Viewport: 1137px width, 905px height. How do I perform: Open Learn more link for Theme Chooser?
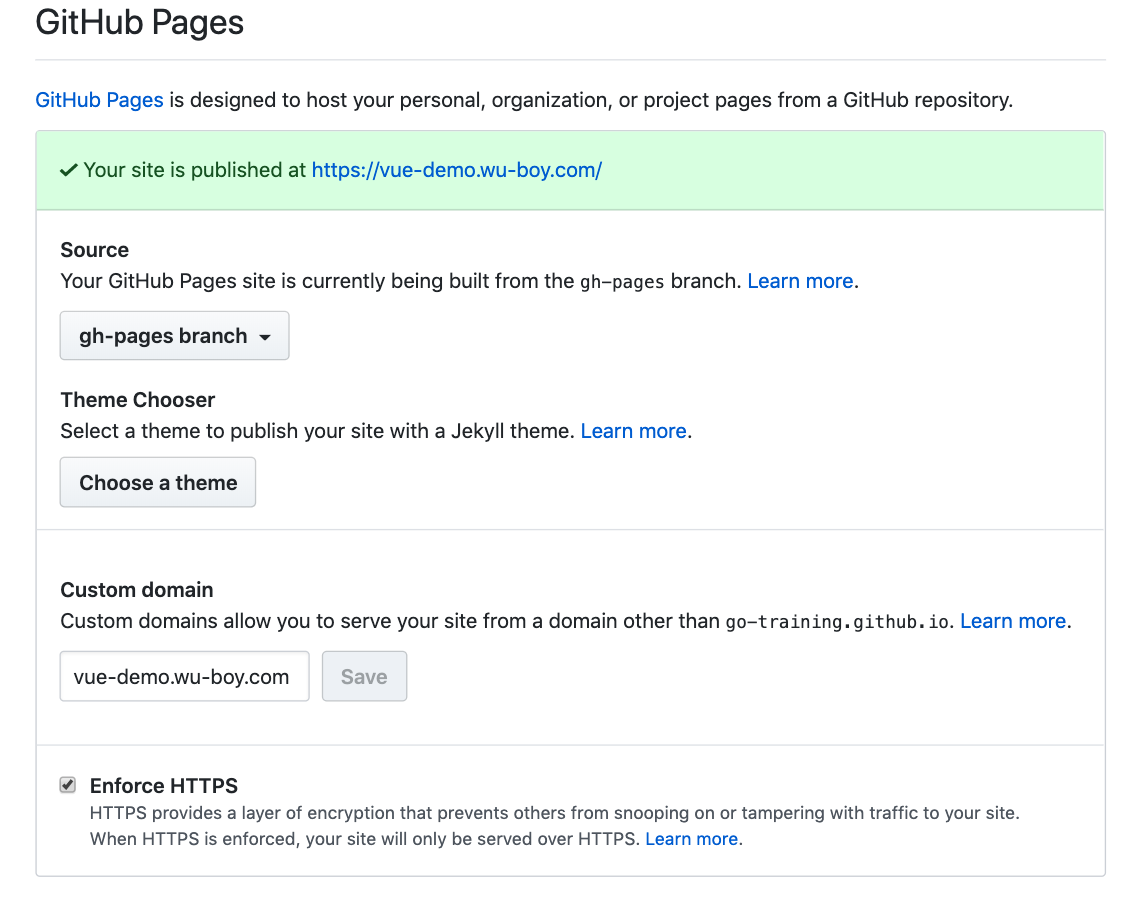point(634,431)
